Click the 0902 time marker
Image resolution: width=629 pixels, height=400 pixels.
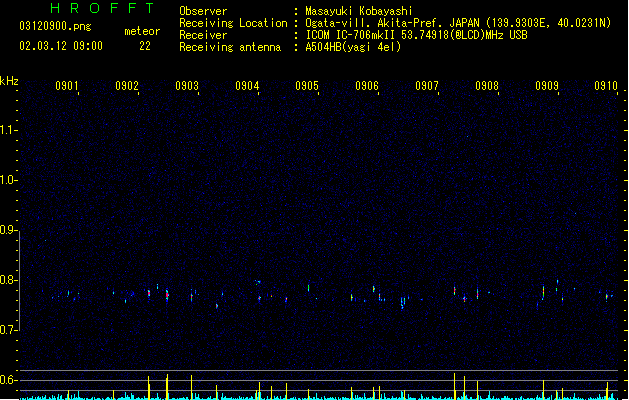point(127,86)
